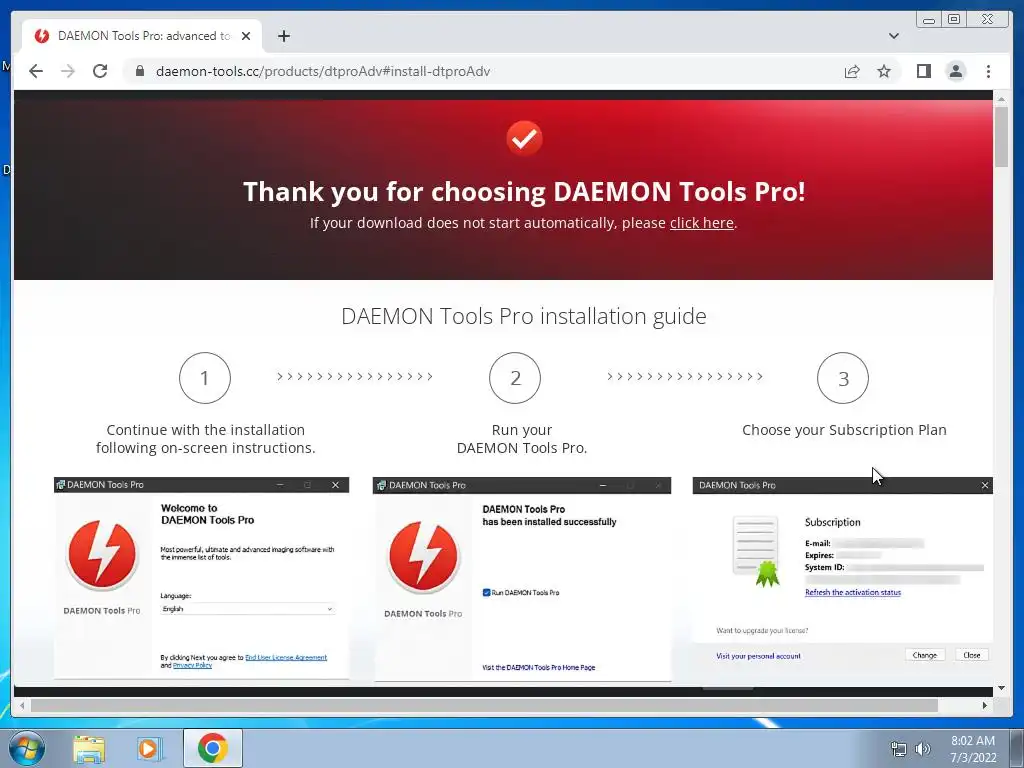Open the Chrome three-dot menu
1024x768 pixels.
coord(988,71)
